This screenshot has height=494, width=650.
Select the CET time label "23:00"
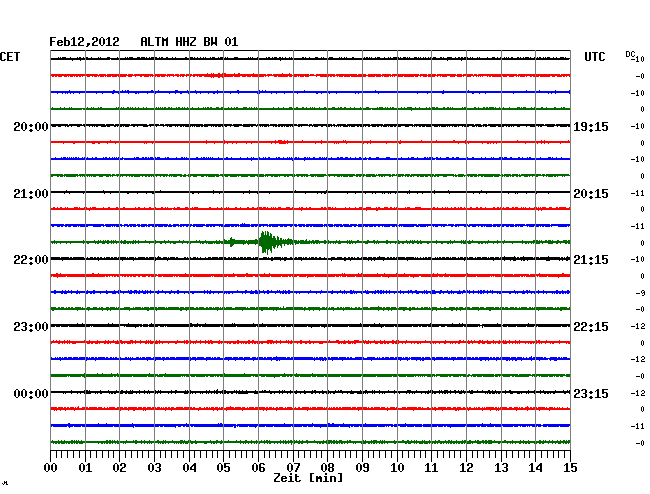[31, 327]
